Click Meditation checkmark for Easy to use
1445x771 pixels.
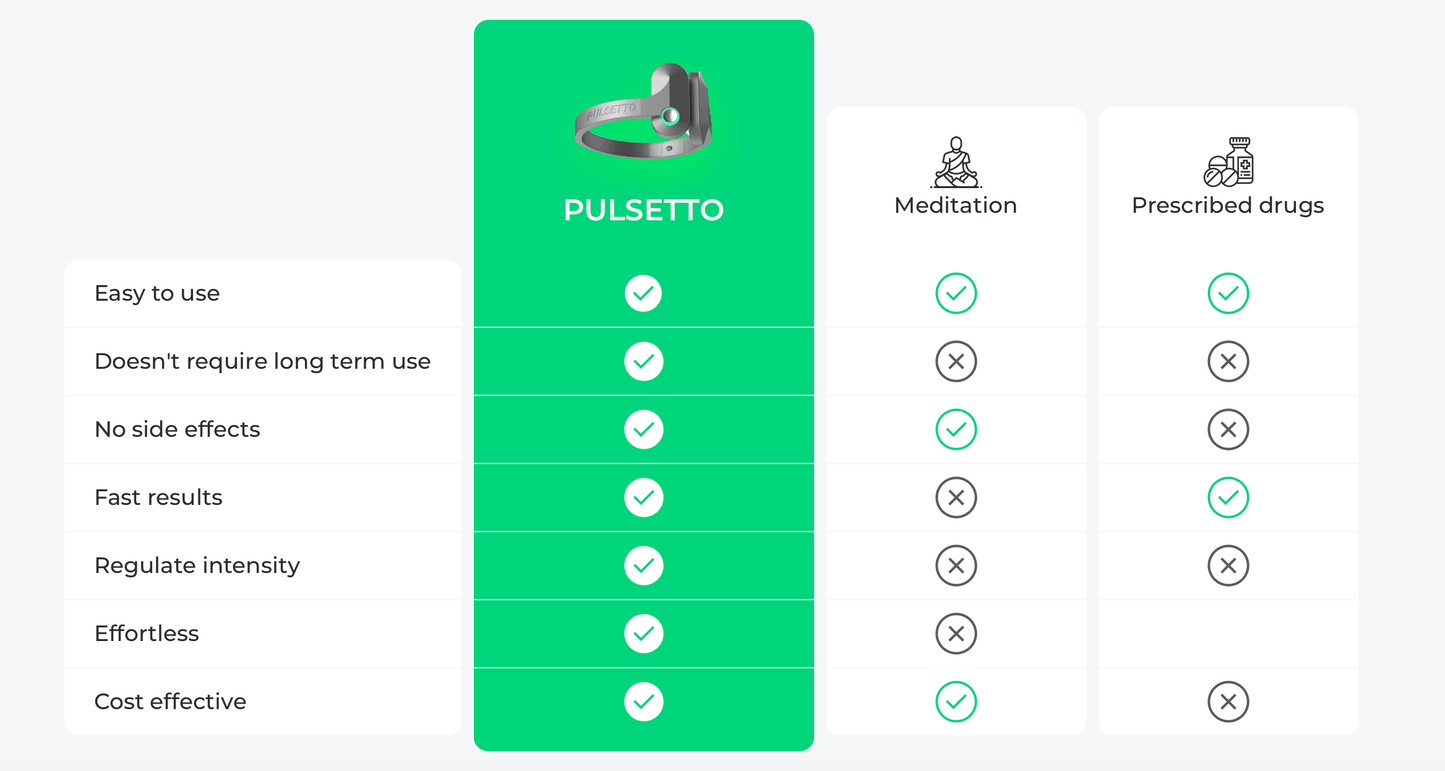[x=956, y=293]
